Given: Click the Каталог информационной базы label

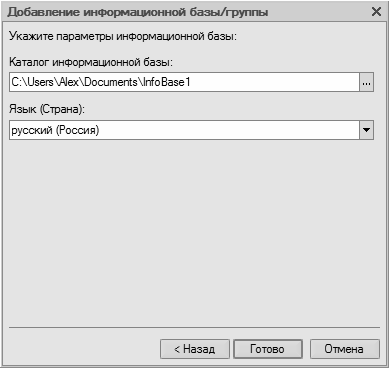Looking at the screenshot, I should 91,62.
